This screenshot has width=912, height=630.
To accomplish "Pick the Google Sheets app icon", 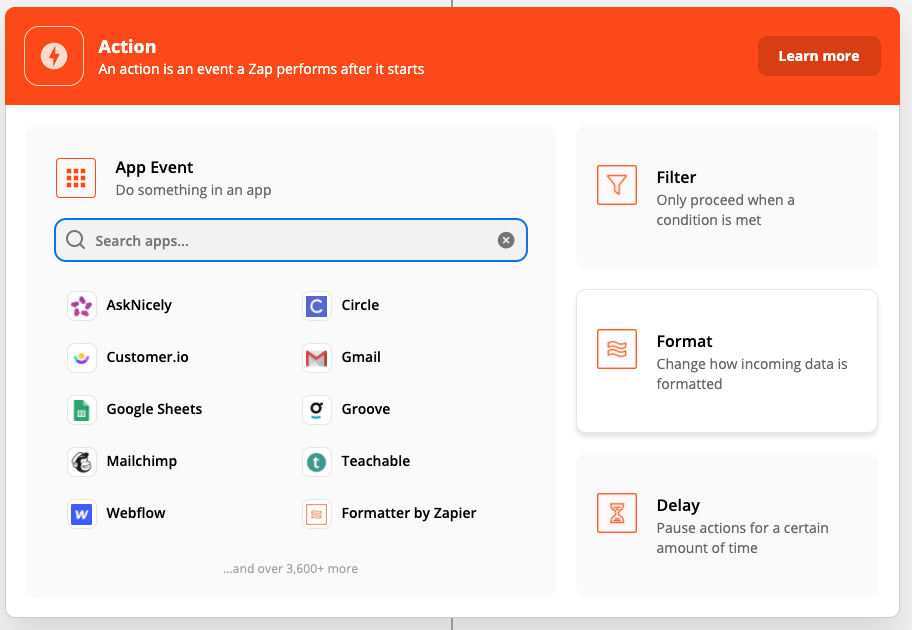I will pyautogui.click(x=82, y=410).
